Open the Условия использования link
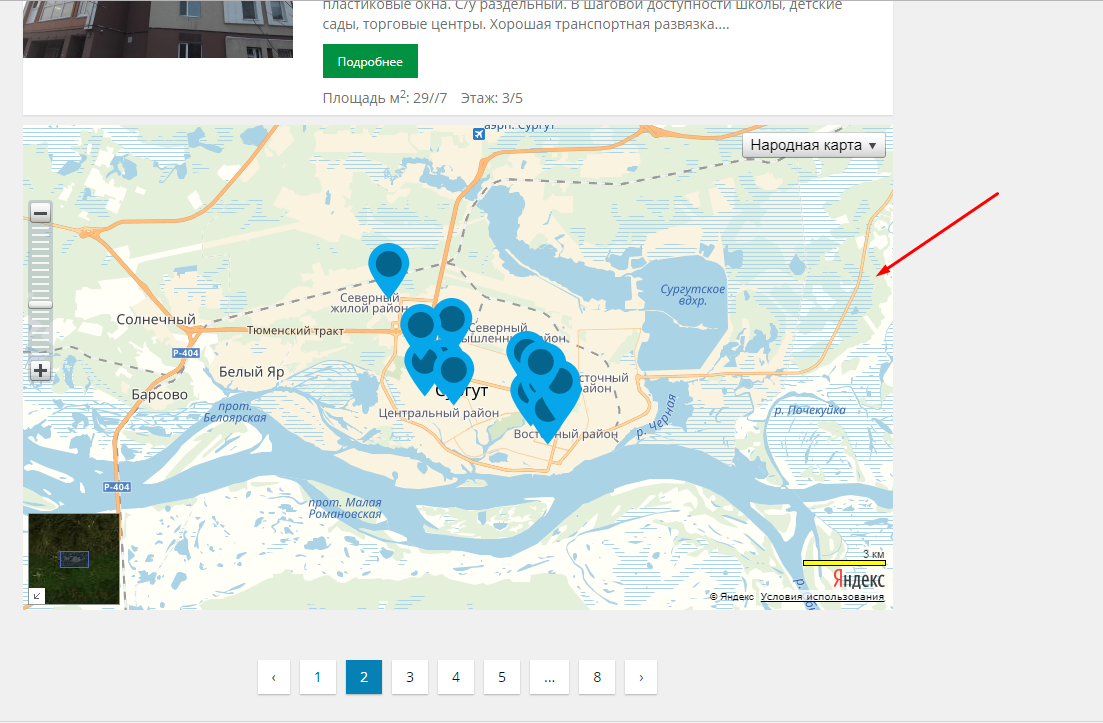 pos(822,597)
